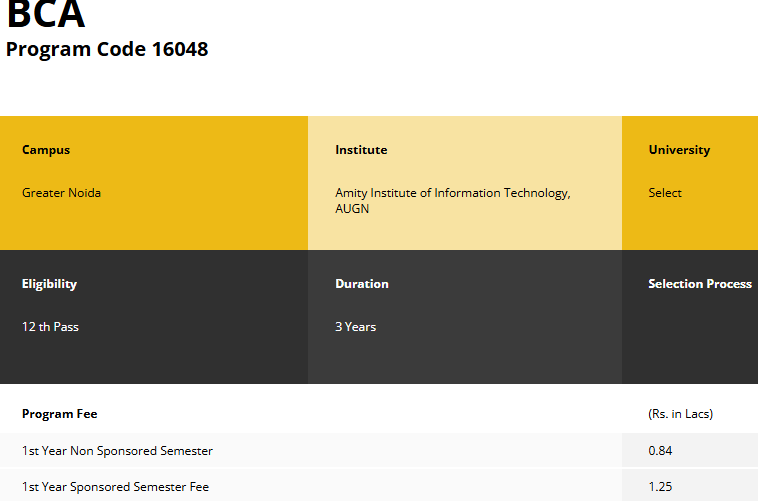The height and width of the screenshot is (501, 758).
Task: Select the 1st Year Non Sponsored Semester row
Action: pyautogui.click(x=117, y=451)
